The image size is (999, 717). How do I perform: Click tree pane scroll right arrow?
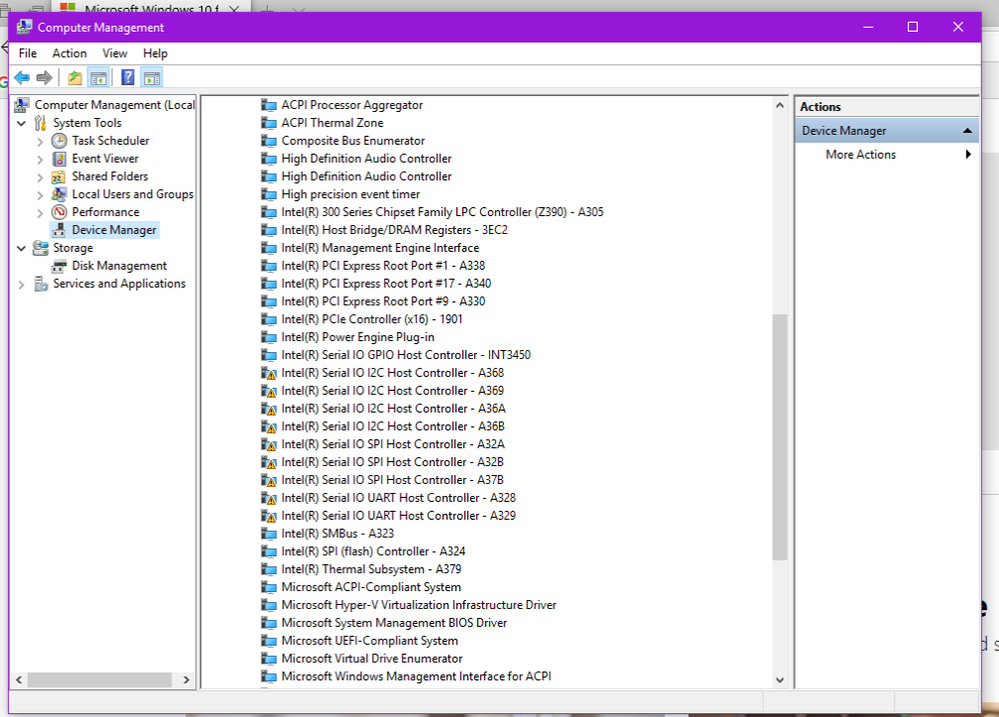pyautogui.click(x=186, y=680)
